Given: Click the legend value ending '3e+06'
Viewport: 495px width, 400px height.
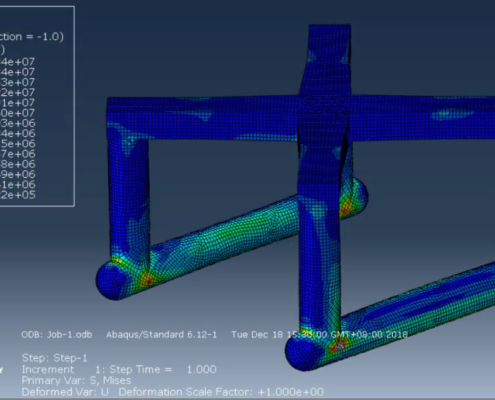Looking at the screenshot, I should coord(17,123).
